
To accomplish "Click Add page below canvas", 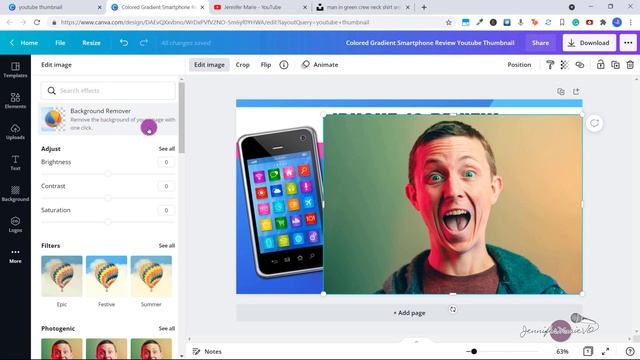I will [x=409, y=313].
